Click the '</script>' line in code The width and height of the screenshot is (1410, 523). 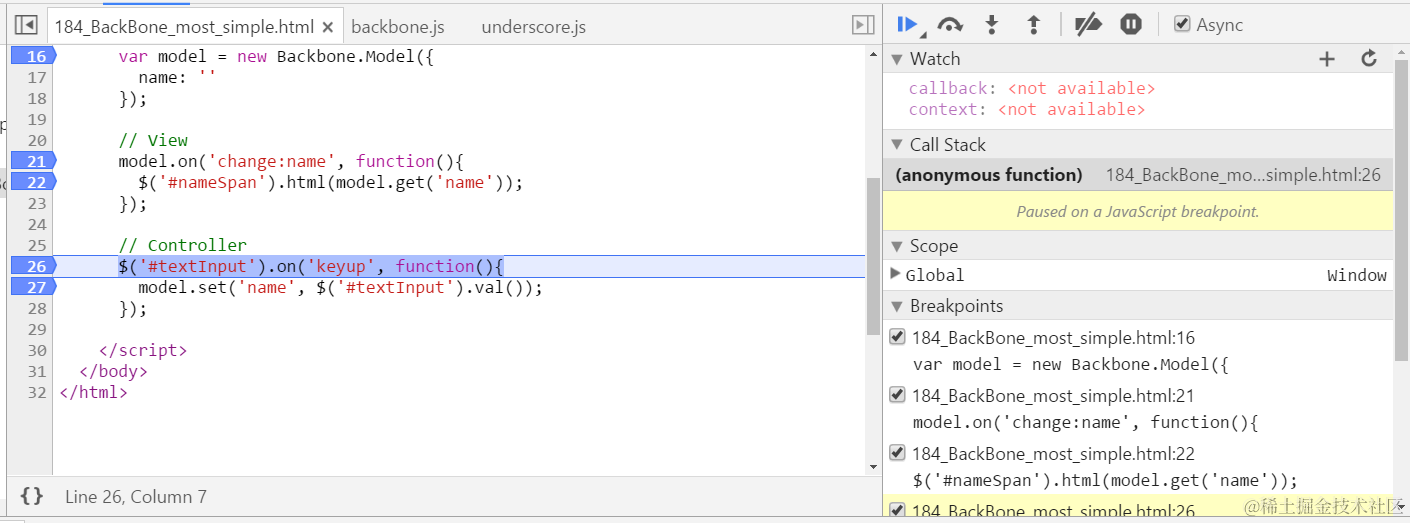[143, 350]
